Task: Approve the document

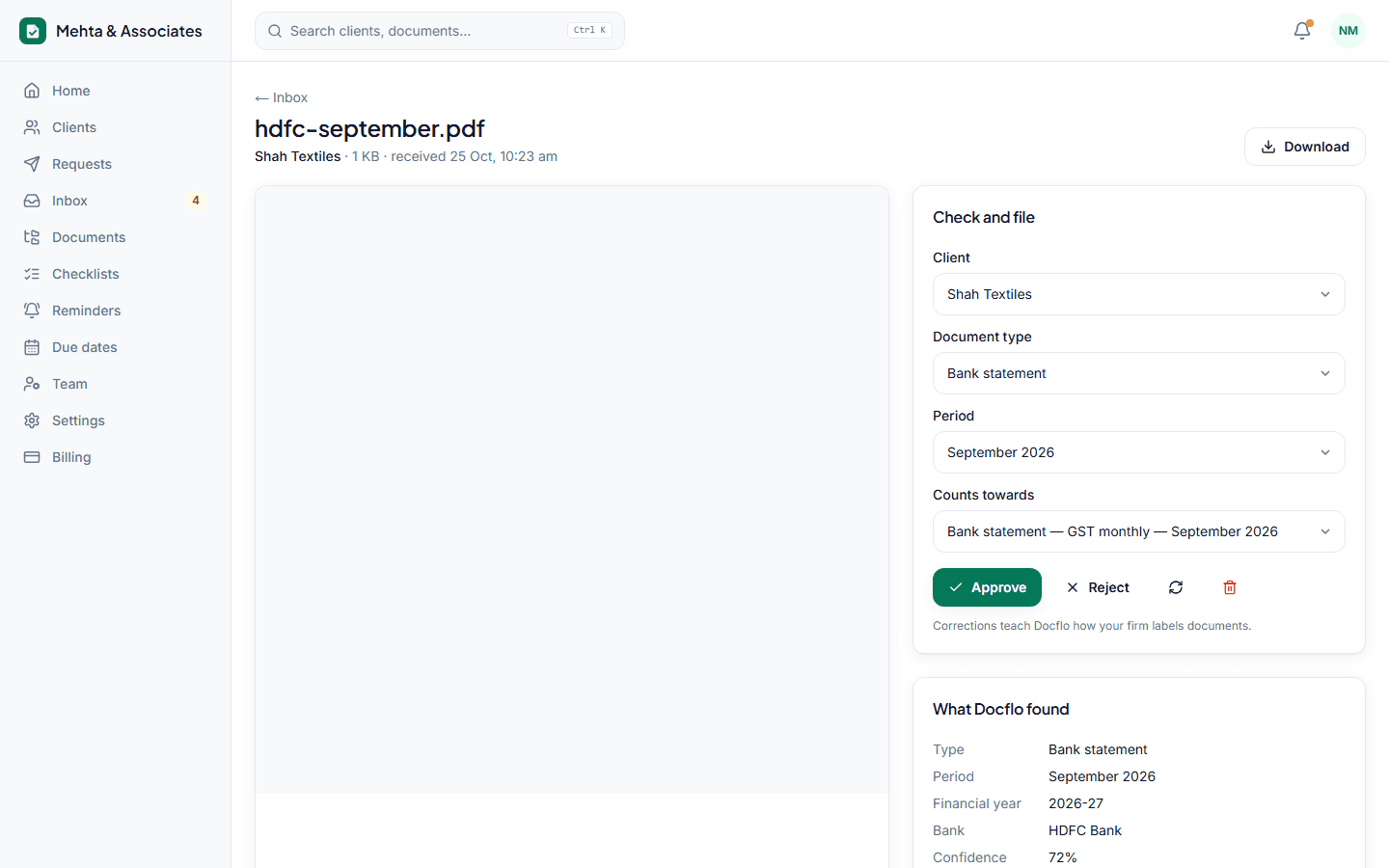Action: (x=987, y=587)
